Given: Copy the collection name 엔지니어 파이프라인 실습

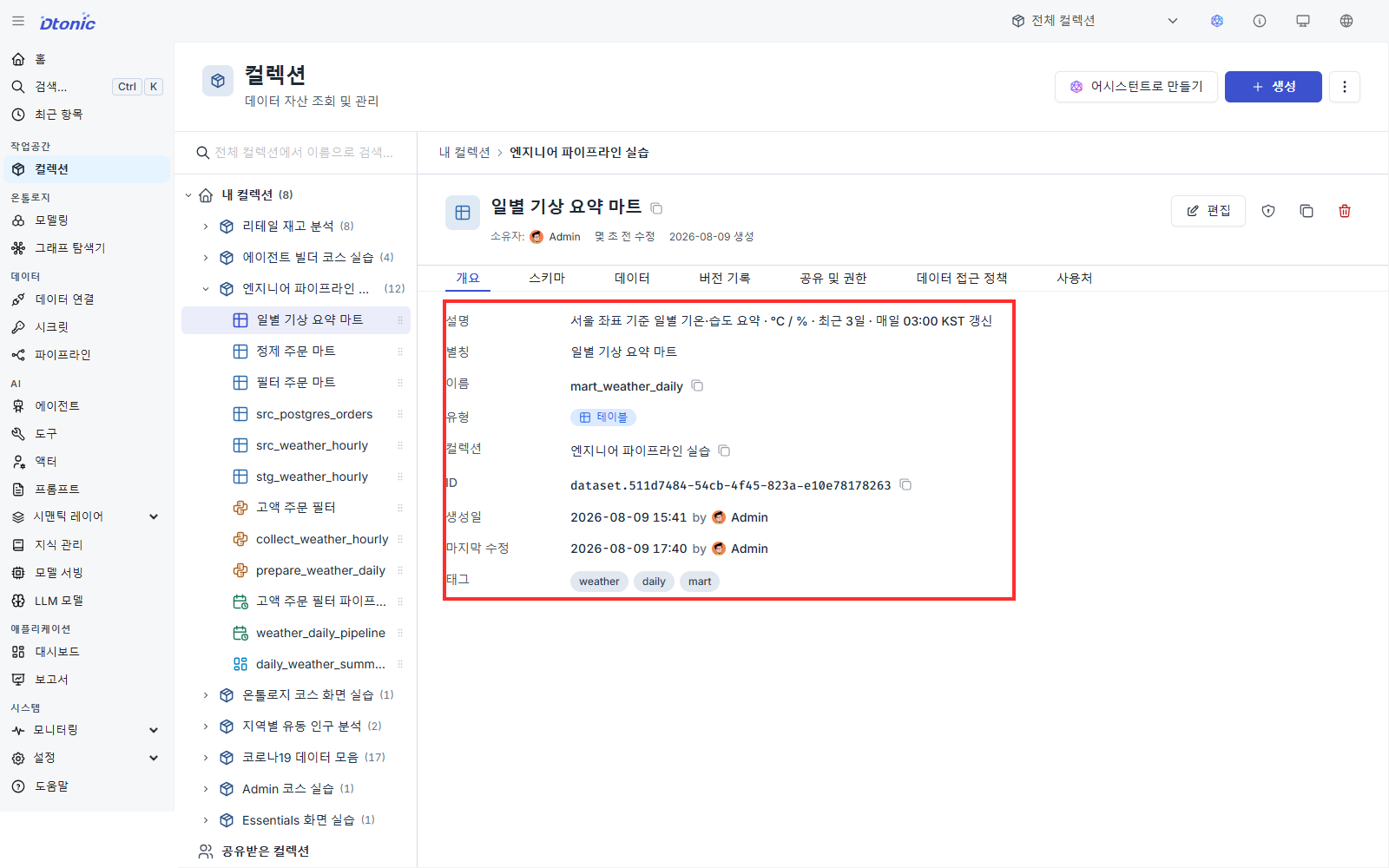Looking at the screenshot, I should (724, 450).
